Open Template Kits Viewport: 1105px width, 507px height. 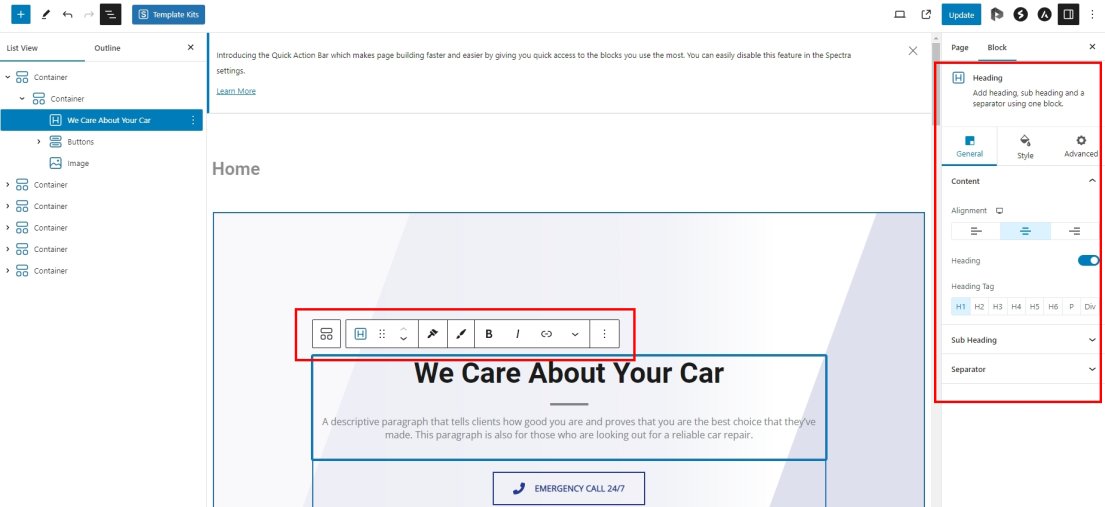click(x=168, y=14)
